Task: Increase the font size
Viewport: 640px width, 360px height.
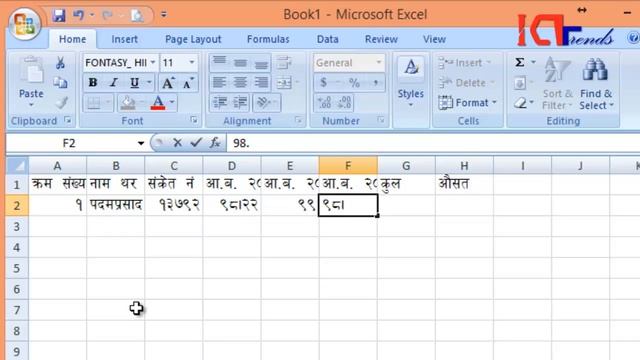Action: coord(168,83)
